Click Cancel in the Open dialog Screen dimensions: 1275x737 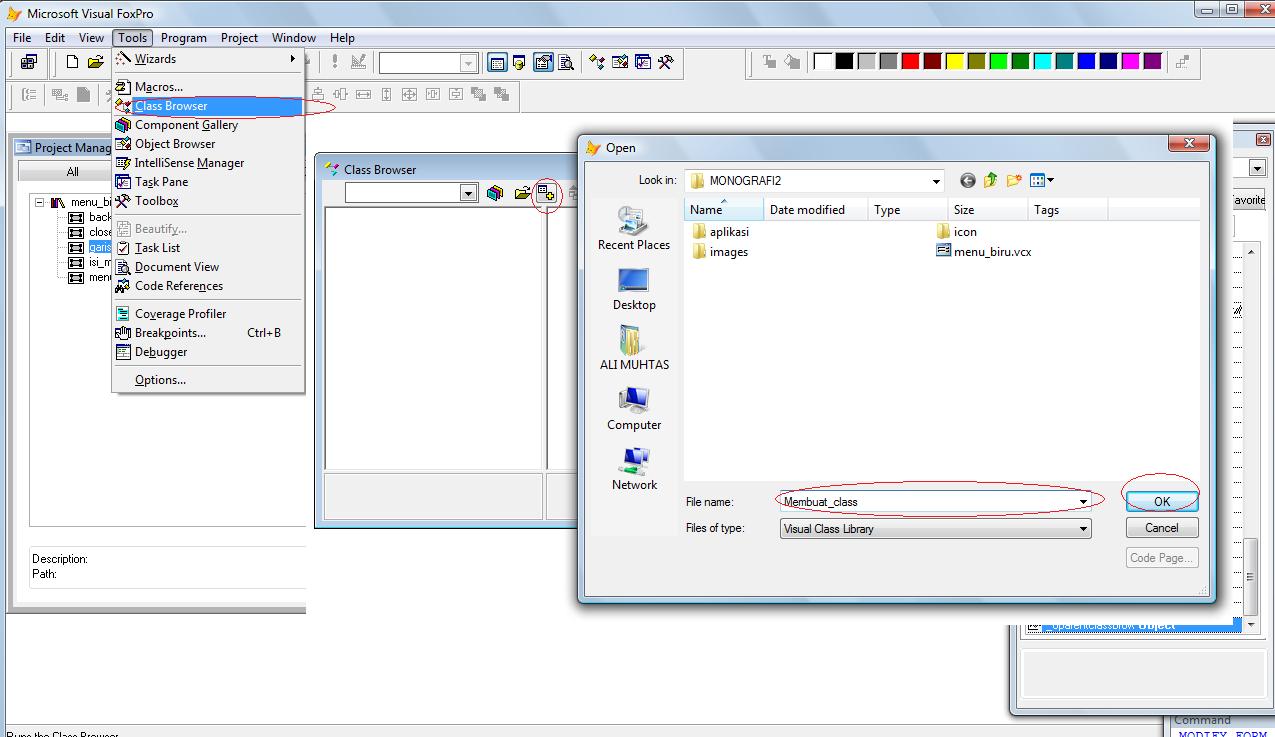pos(1162,528)
